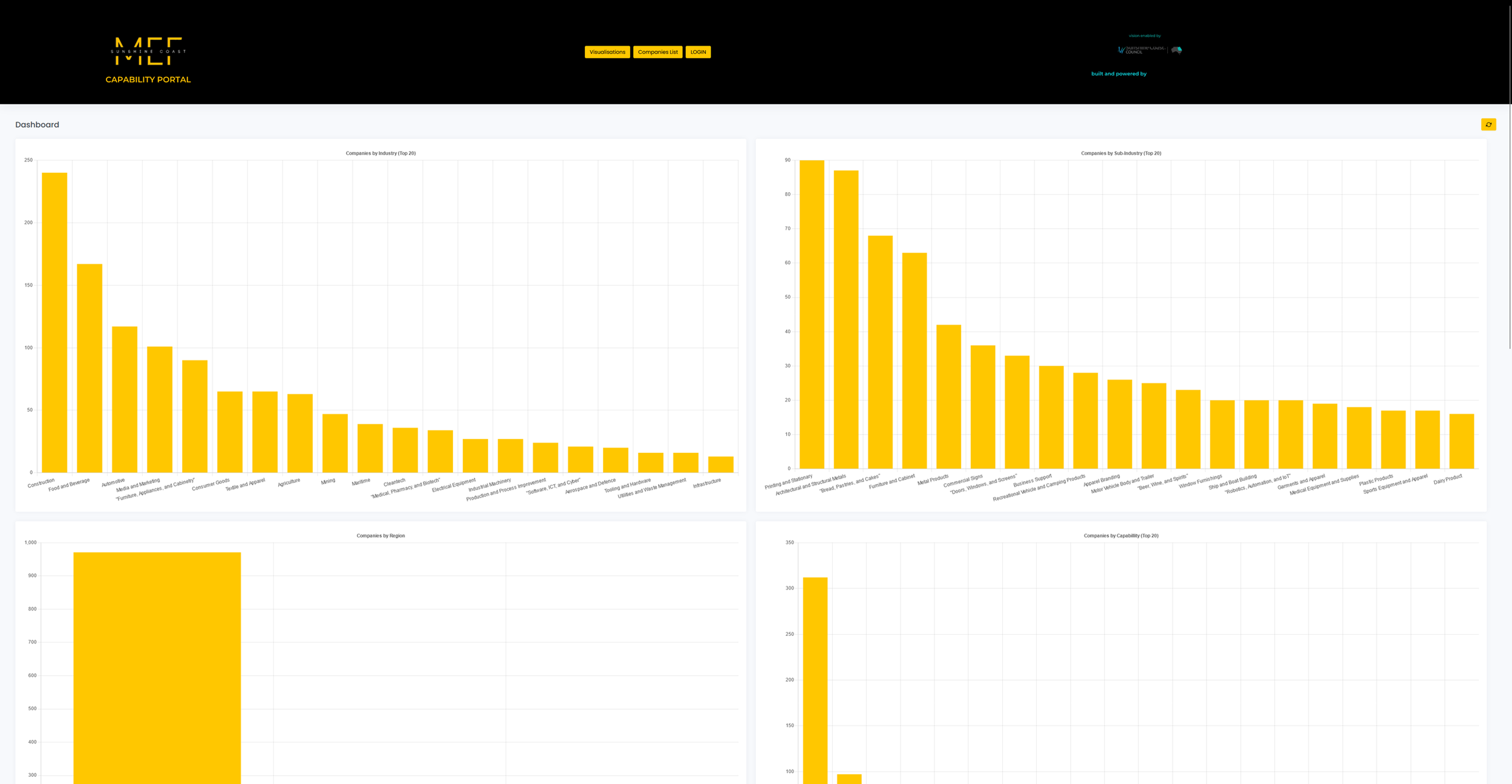Click the page vertical scrollbar
The image size is (1512, 784).
(1509, 181)
